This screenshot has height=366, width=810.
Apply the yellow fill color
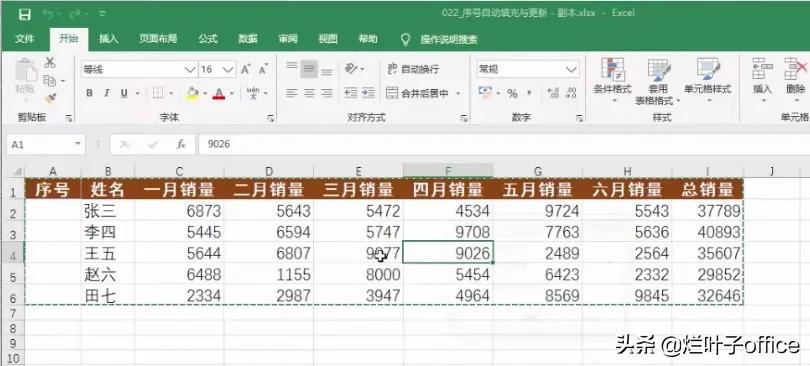[x=192, y=93]
